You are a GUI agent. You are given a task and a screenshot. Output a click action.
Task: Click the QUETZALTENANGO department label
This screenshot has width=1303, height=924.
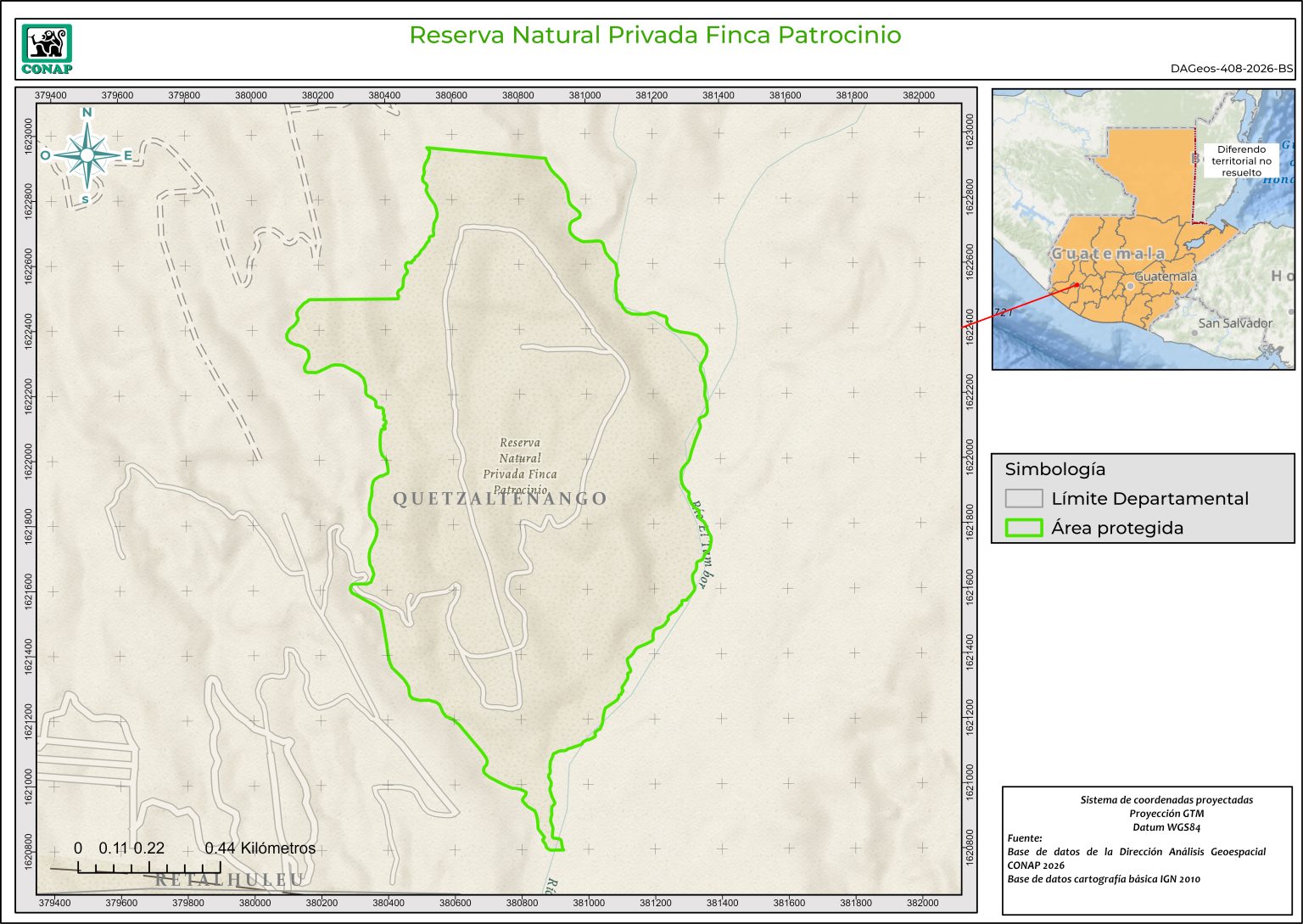click(500, 499)
